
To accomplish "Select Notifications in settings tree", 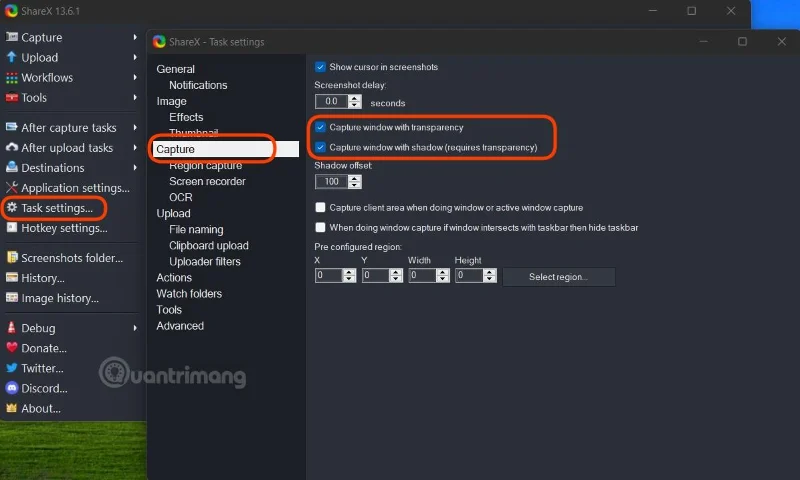I will 198,85.
